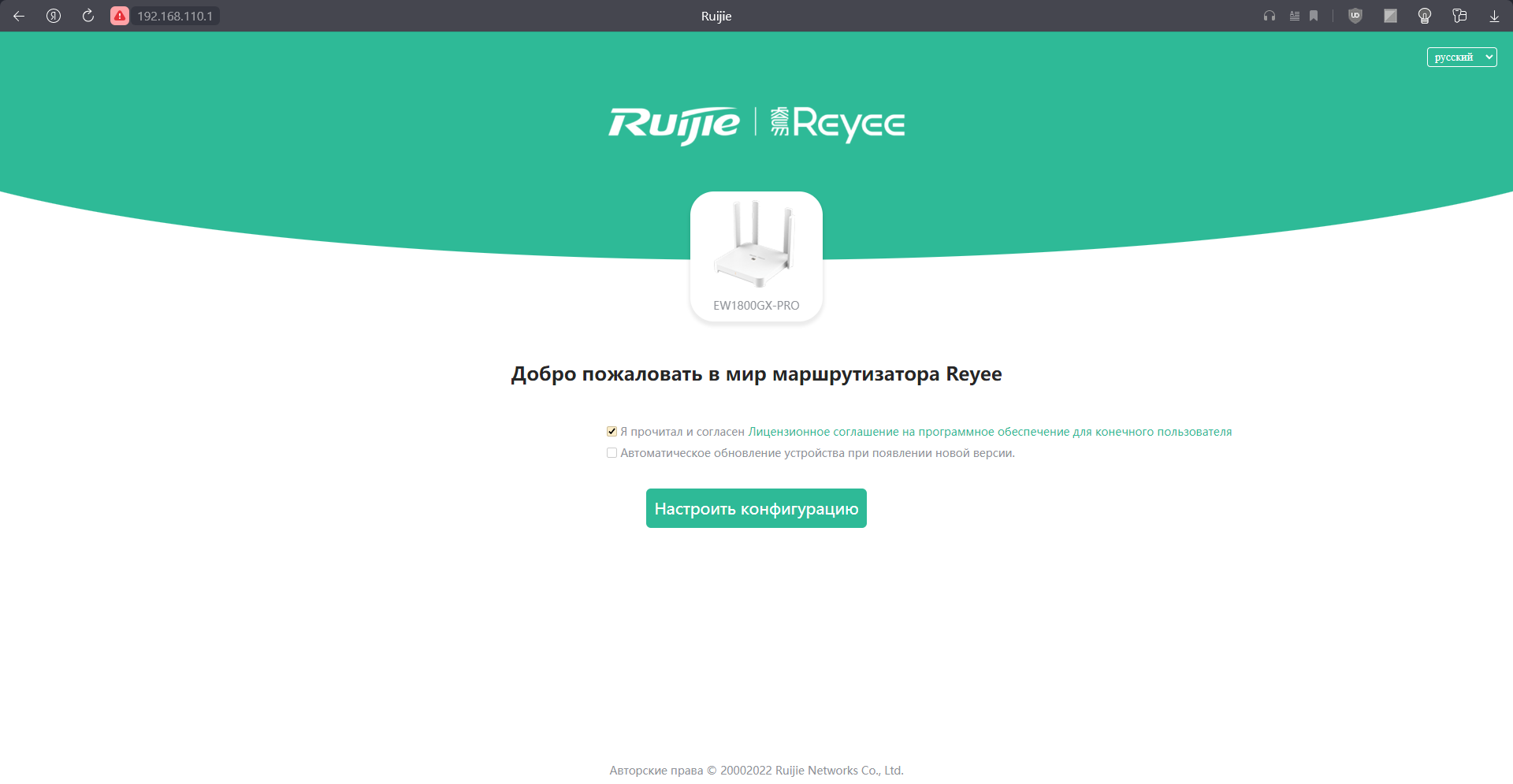Start page read-aloud with headphones icon
The width and height of the screenshot is (1513, 784).
(x=1270, y=16)
